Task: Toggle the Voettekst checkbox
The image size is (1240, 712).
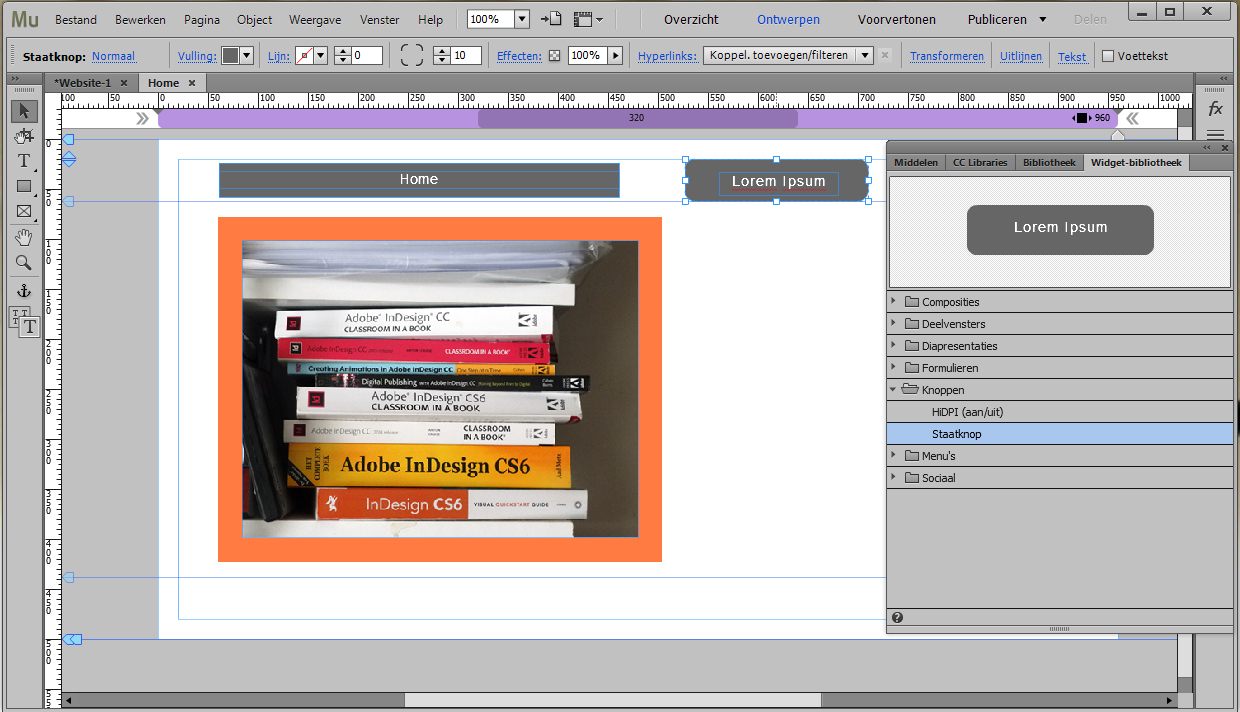Action: [1108, 56]
